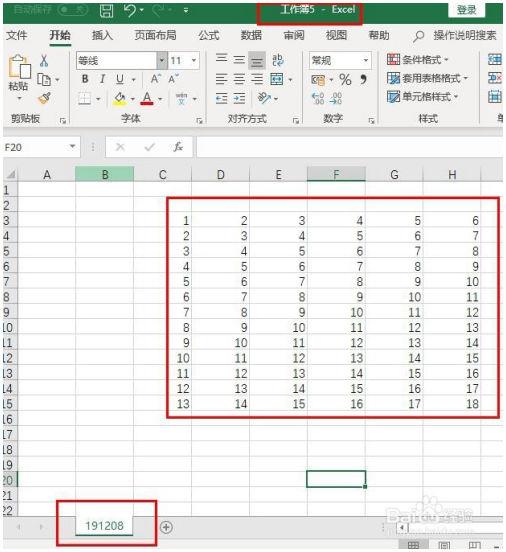506x552 pixels.
Task: Apply Bold formatting
Action: 85,79
